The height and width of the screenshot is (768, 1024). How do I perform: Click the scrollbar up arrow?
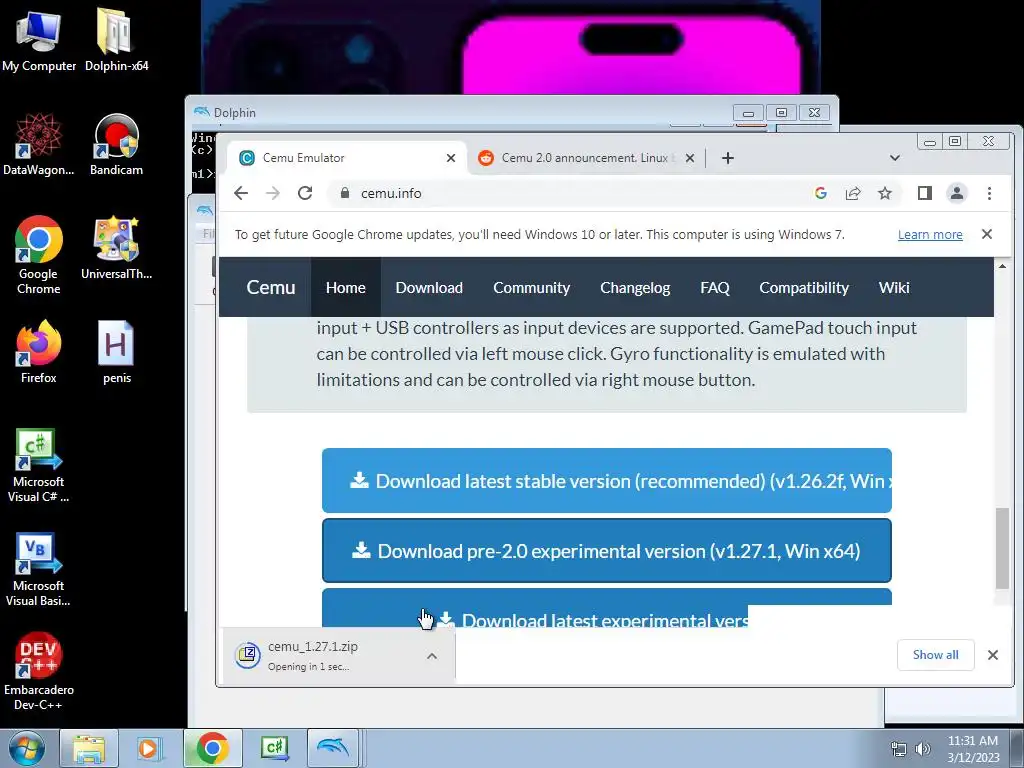[1002, 266]
